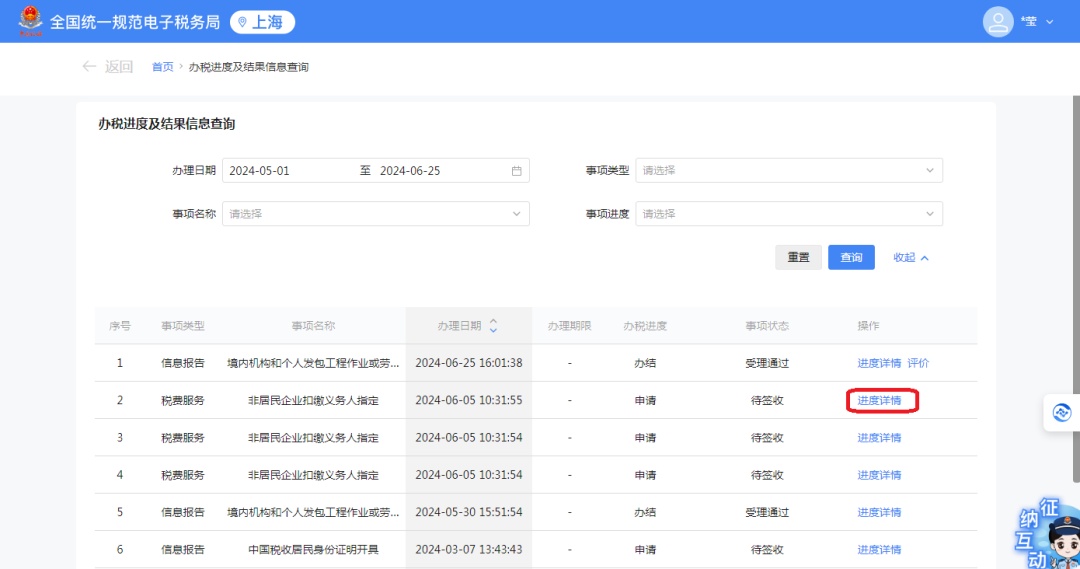Expand the user account dropdown arrow
Image resolution: width=1080 pixels, height=569 pixels.
point(1049,22)
